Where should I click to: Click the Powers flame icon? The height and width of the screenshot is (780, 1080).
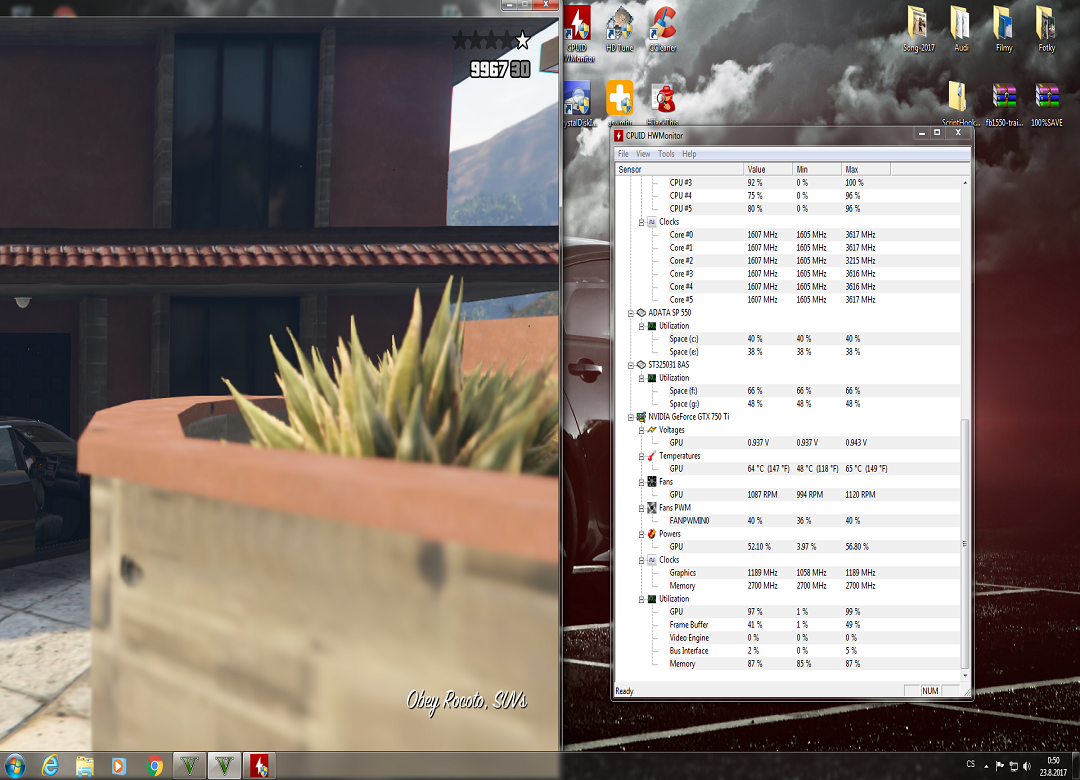click(652, 534)
